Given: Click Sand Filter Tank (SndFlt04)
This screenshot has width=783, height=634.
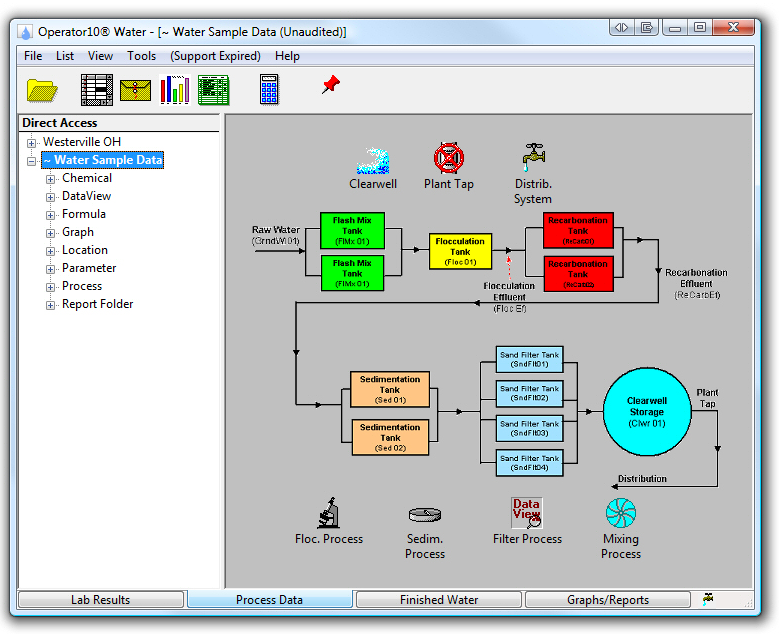Looking at the screenshot, I should [x=529, y=463].
